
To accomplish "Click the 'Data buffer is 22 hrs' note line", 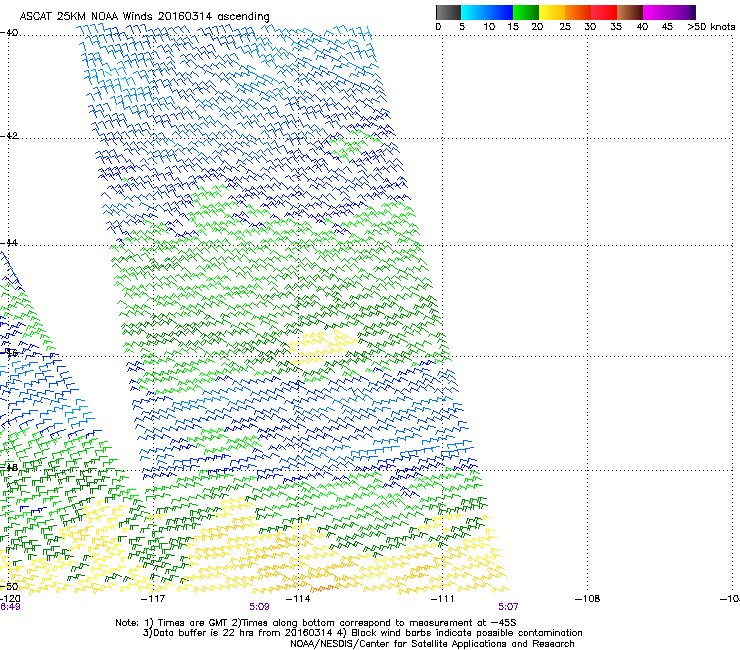I will 362,633.
